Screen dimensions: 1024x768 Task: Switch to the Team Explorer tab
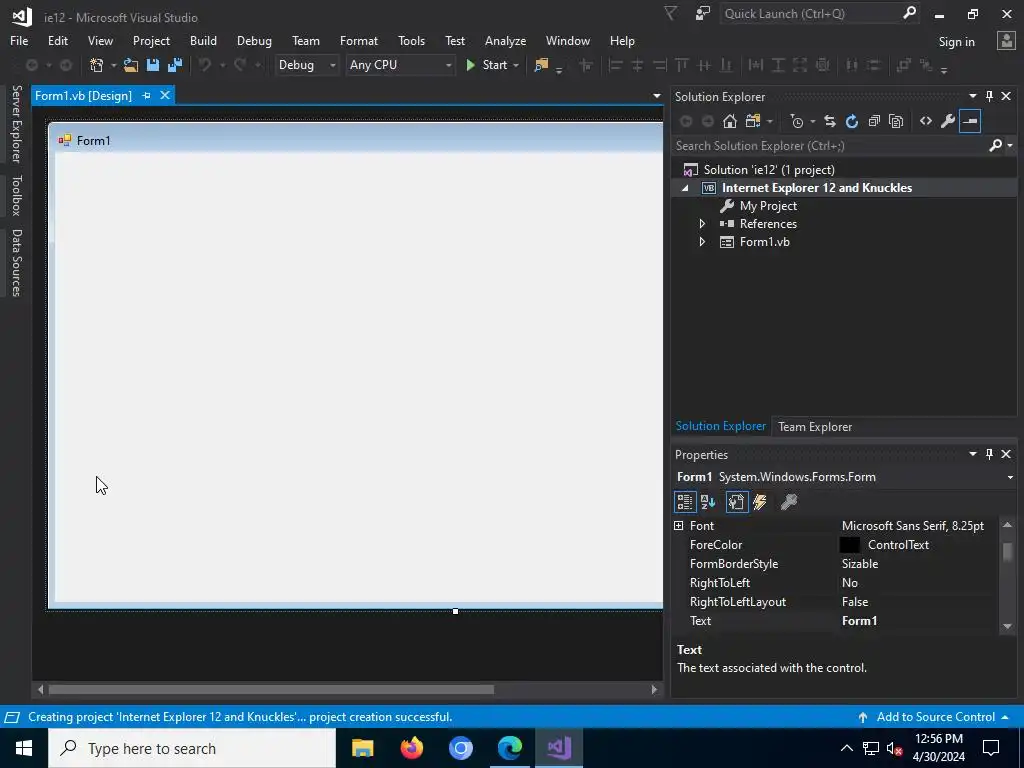point(814,426)
